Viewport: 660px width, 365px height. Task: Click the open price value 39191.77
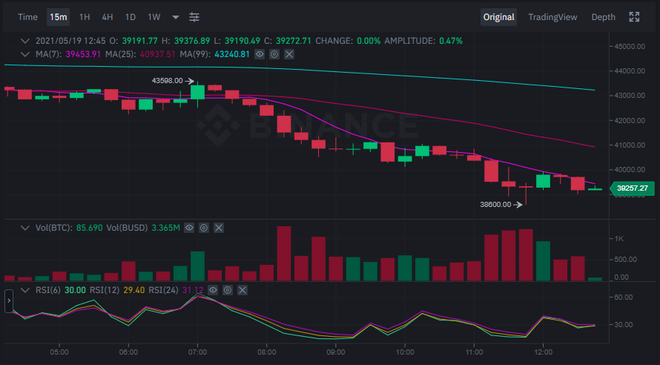(x=140, y=41)
